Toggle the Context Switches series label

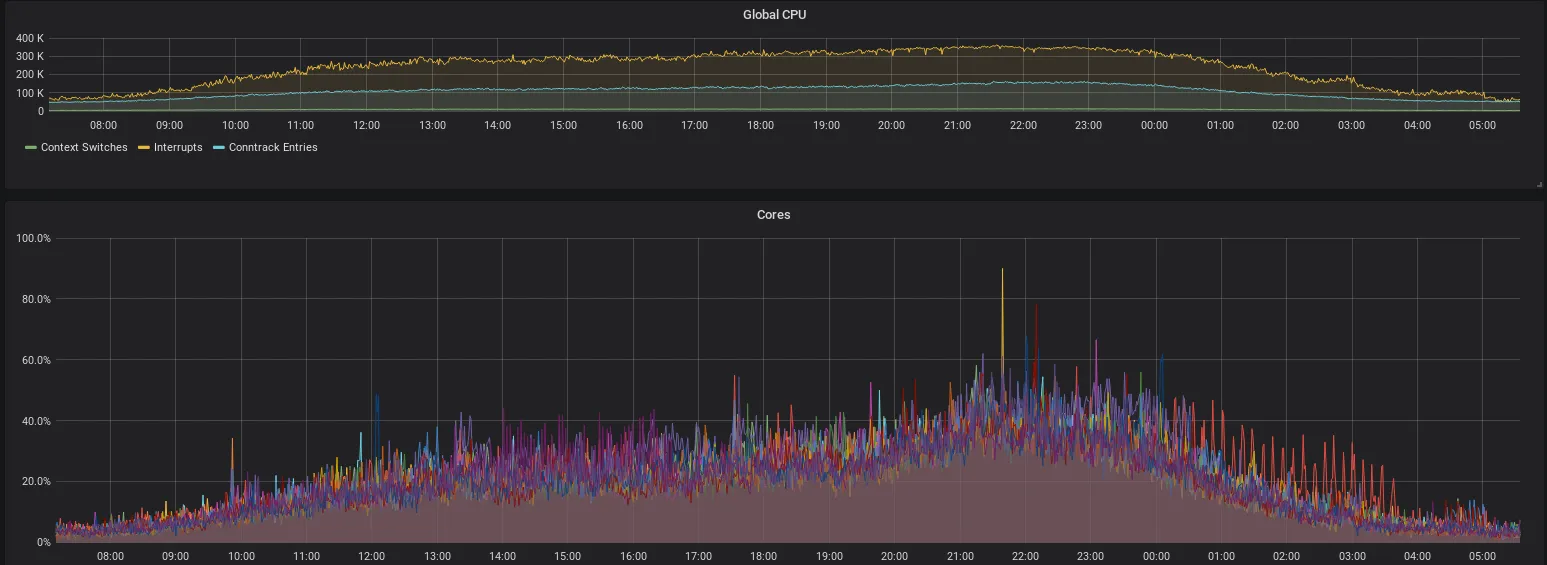coord(84,148)
